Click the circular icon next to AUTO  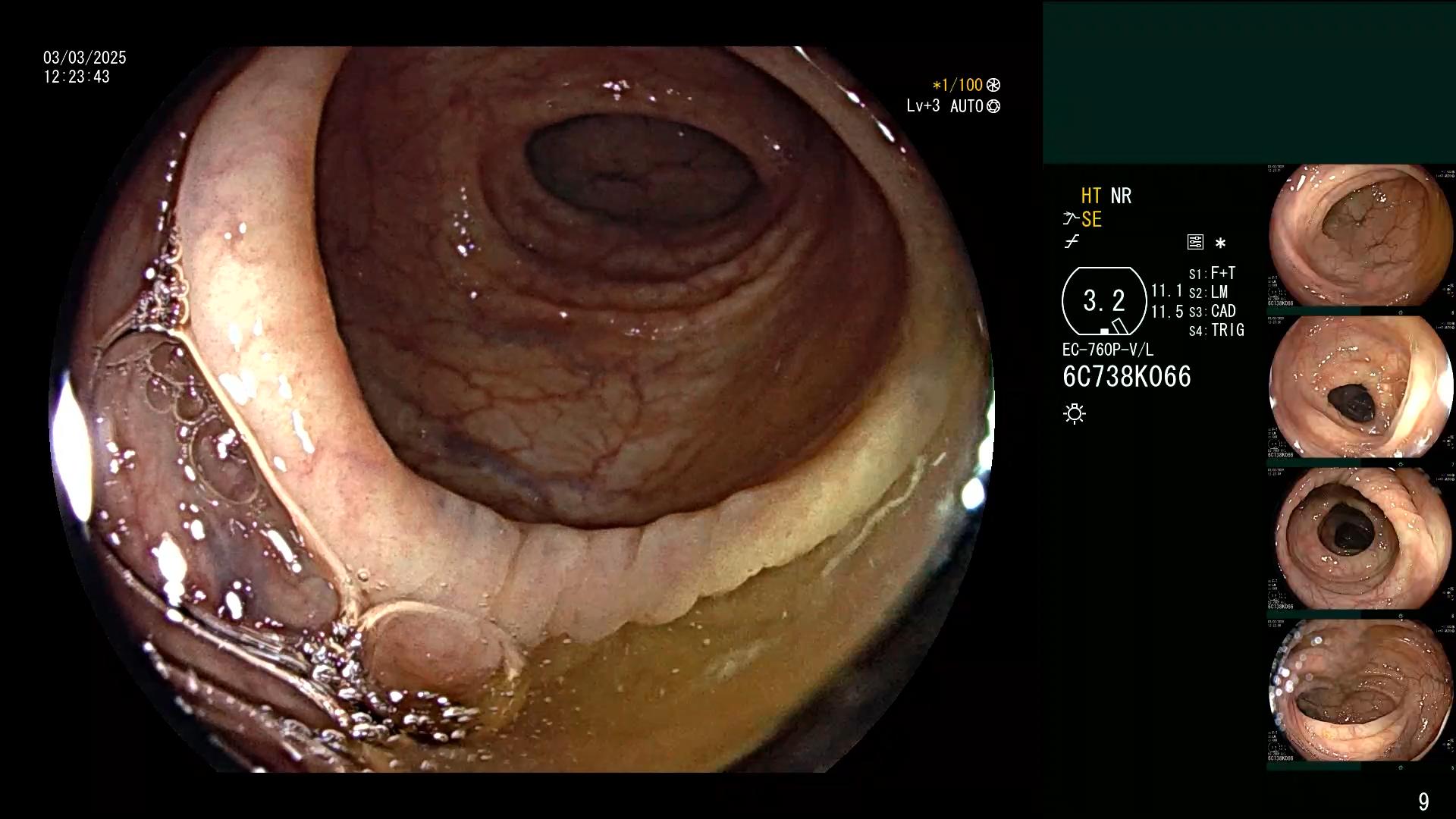tap(993, 106)
